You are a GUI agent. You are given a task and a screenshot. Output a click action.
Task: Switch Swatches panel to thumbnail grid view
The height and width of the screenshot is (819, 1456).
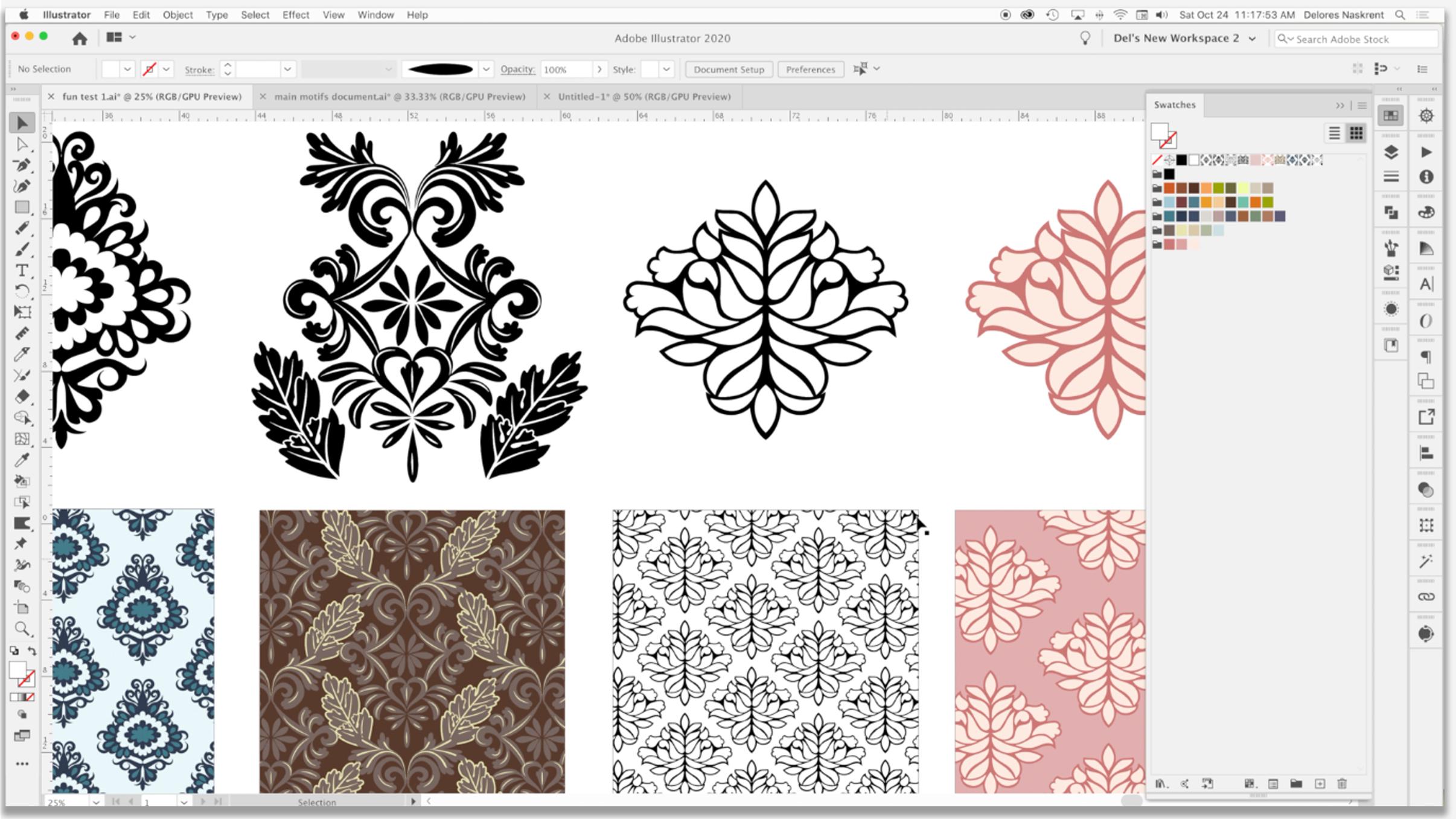[x=1356, y=133]
